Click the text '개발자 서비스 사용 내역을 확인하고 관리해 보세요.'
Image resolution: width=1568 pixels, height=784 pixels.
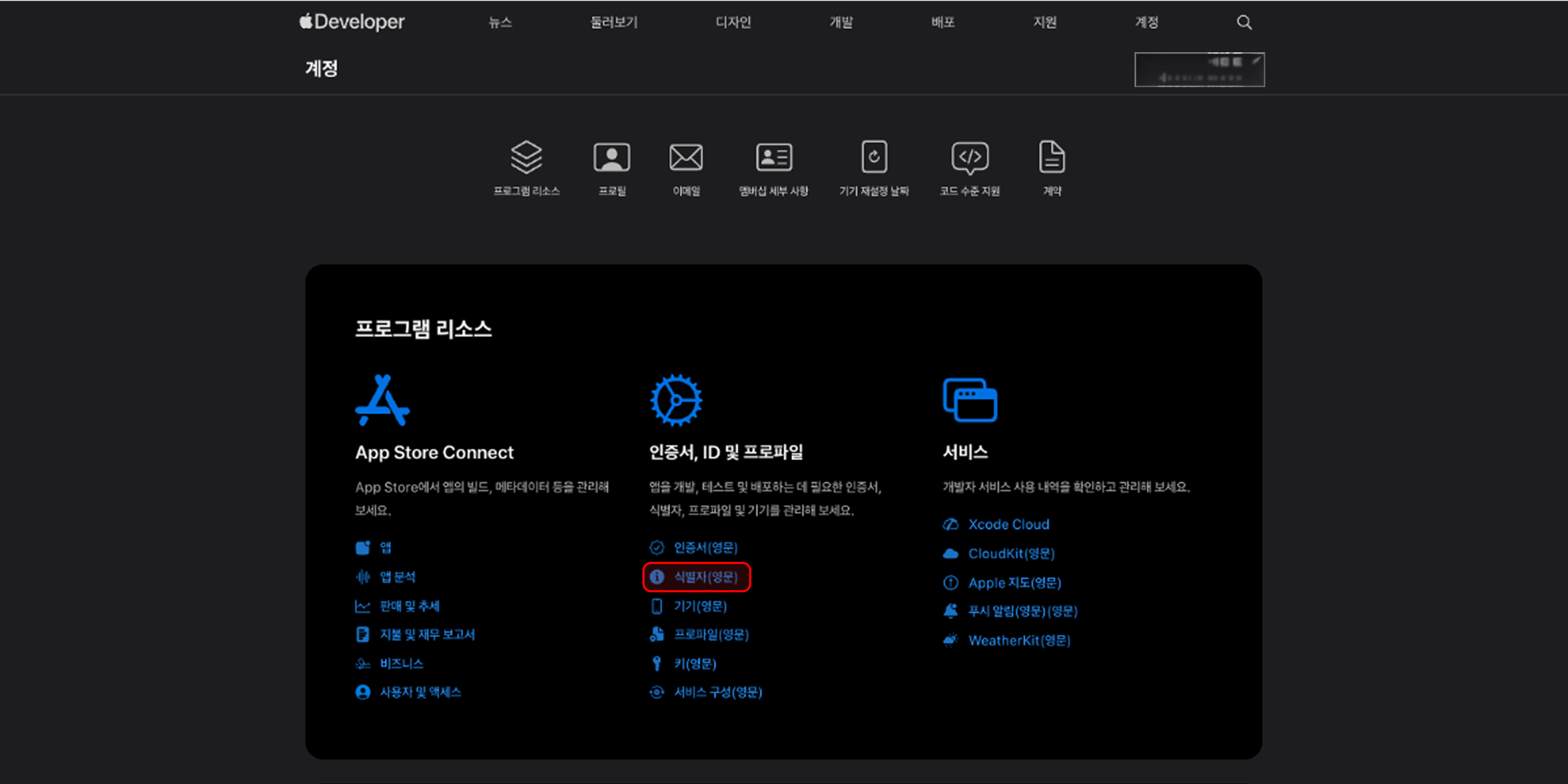coord(1067,487)
